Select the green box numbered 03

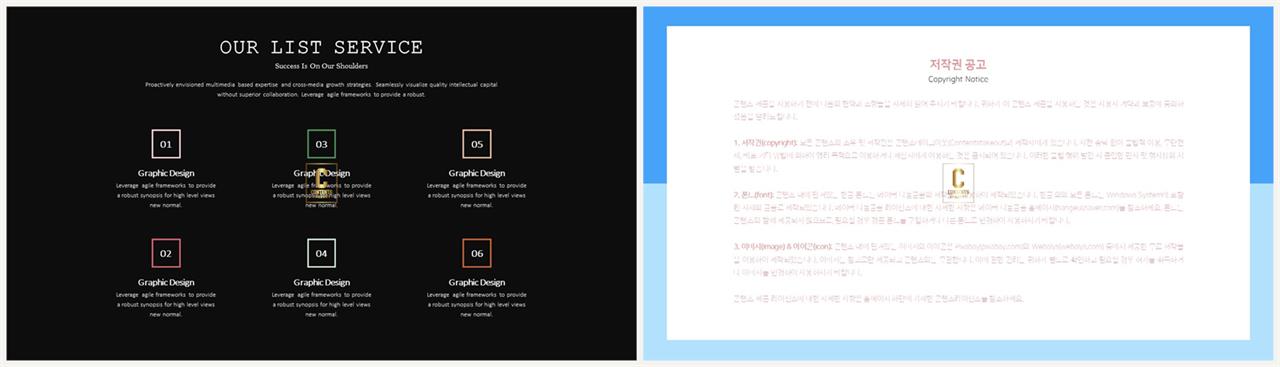pyautogui.click(x=321, y=144)
